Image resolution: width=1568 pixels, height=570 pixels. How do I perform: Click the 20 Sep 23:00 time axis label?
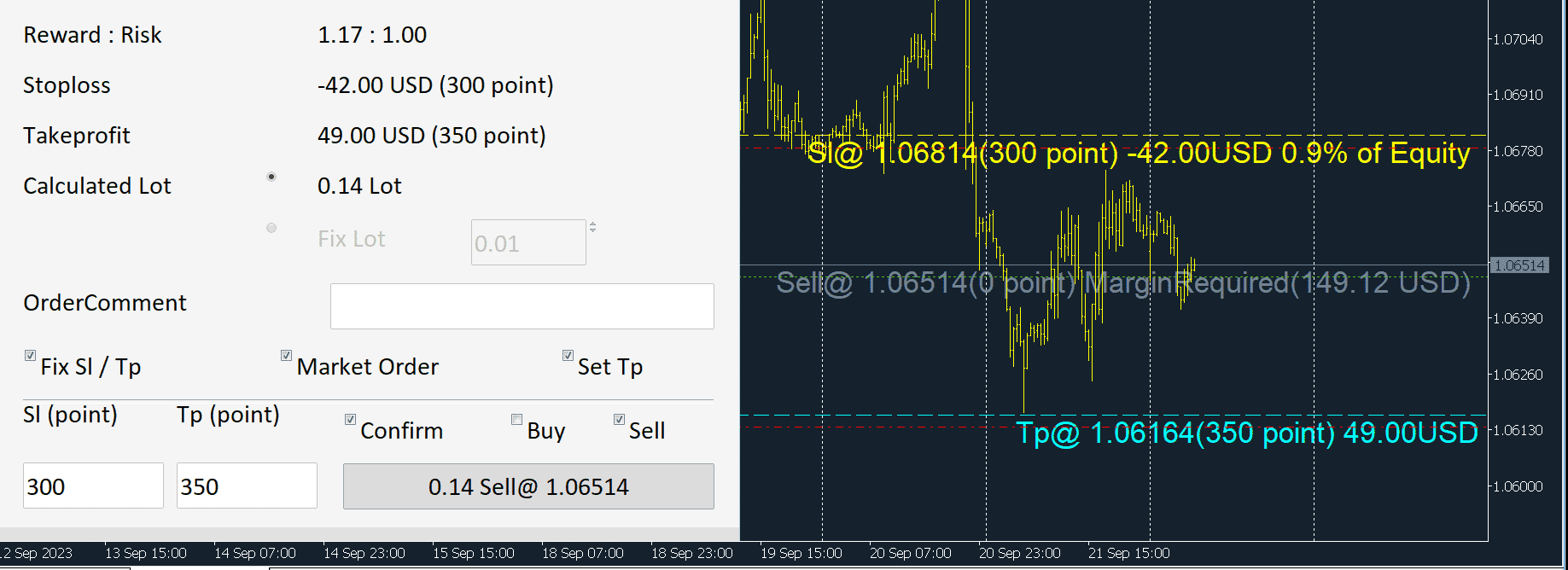[1019, 553]
